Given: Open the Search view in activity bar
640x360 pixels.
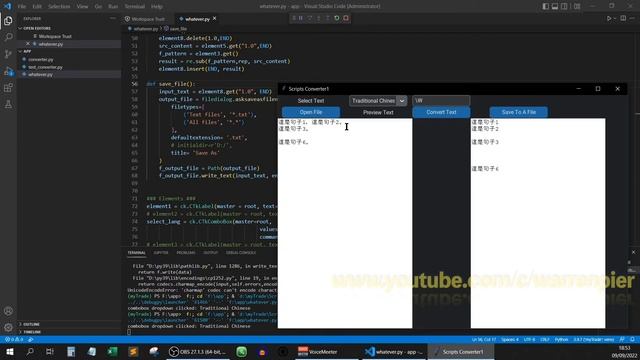Looking at the screenshot, I should 8,37.
